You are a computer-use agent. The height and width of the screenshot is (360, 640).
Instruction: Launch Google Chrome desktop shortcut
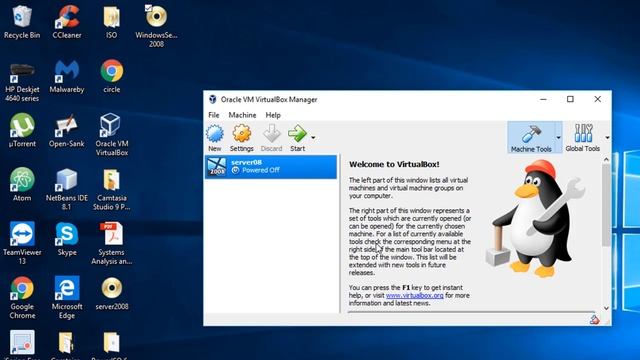[22, 298]
